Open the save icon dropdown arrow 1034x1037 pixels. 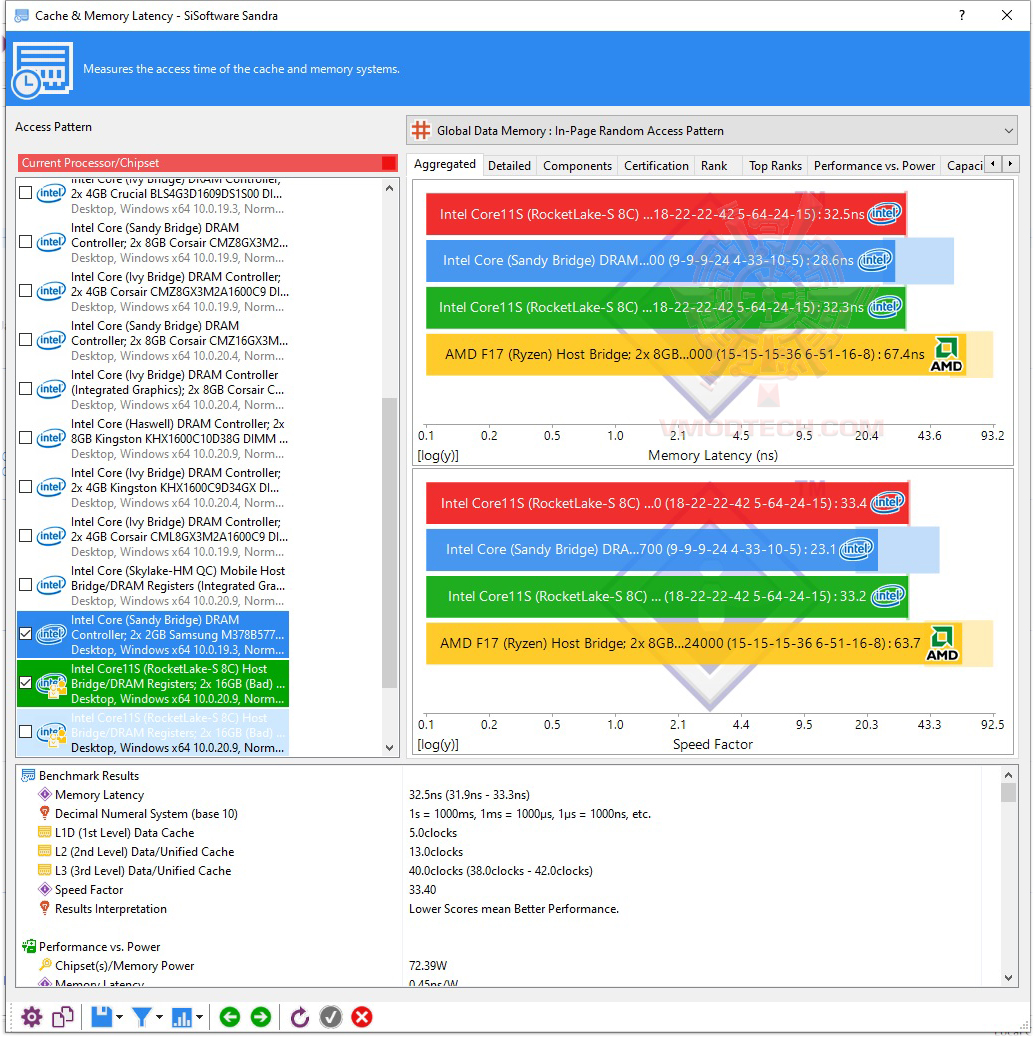click(x=120, y=1016)
